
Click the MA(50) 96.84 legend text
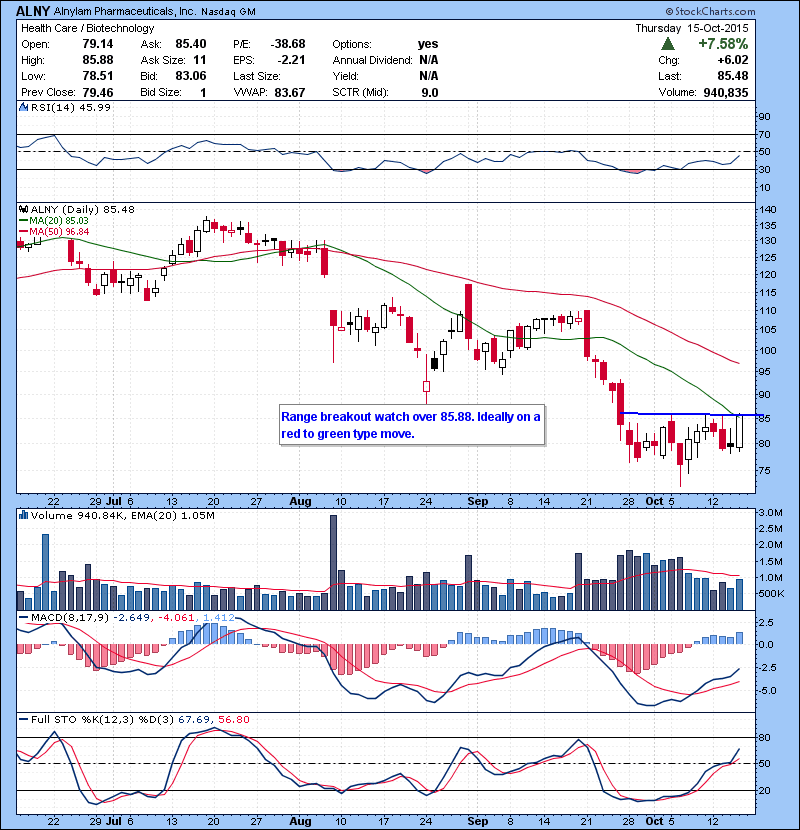tap(59, 232)
